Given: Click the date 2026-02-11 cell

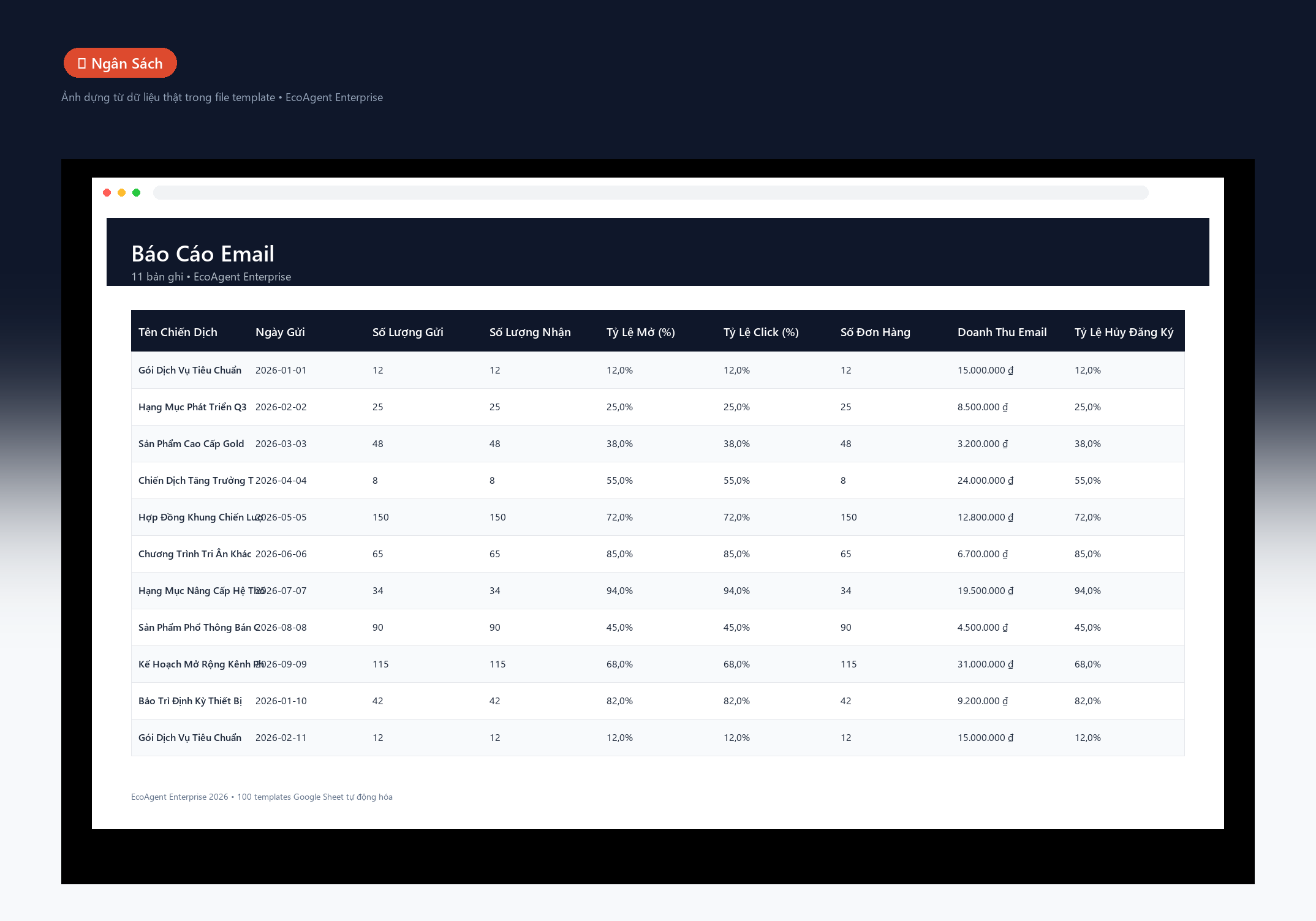Looking at the screenshot, I should click(281, 738).
